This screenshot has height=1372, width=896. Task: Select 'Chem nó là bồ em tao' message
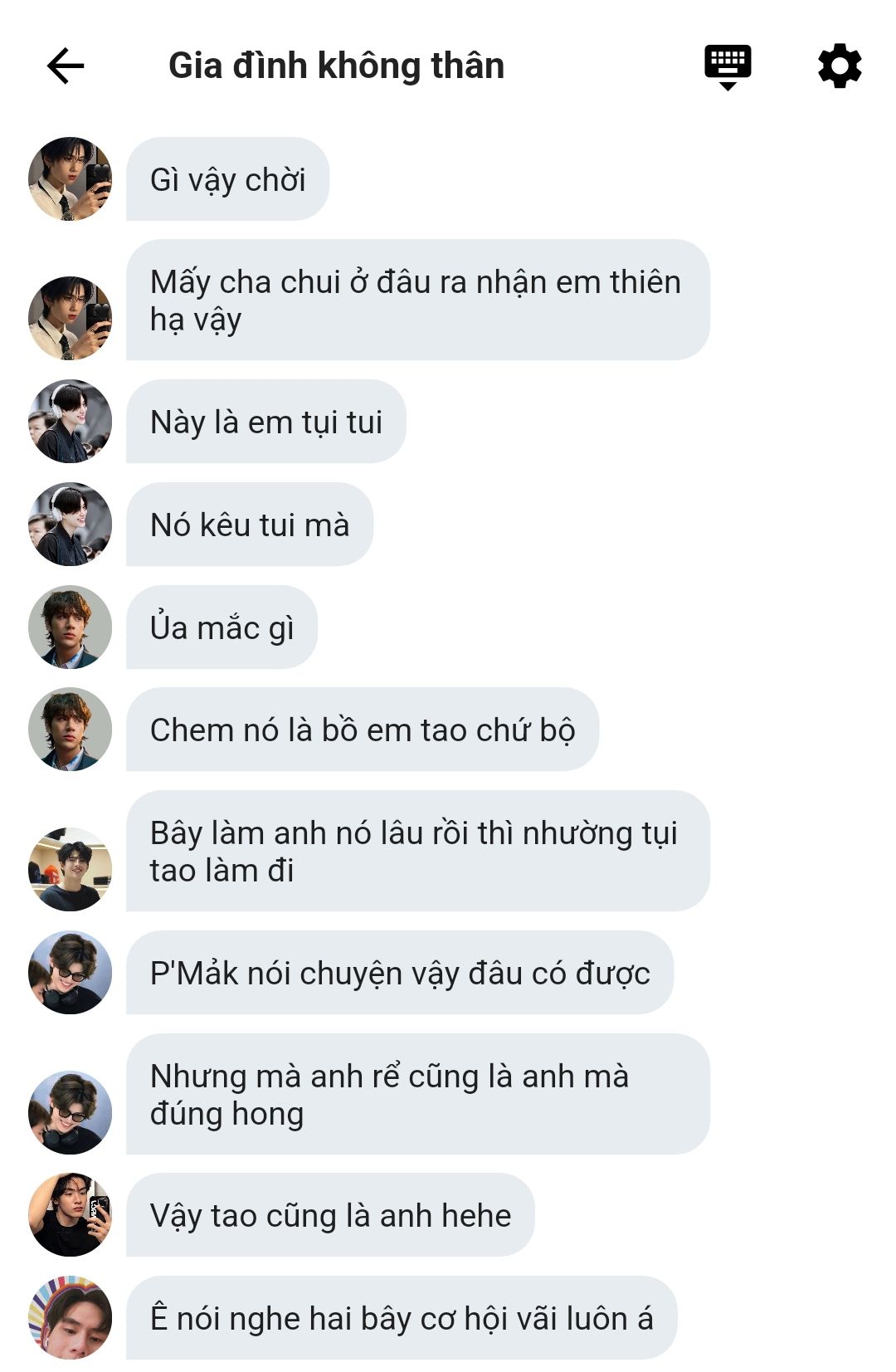[363, 729]
